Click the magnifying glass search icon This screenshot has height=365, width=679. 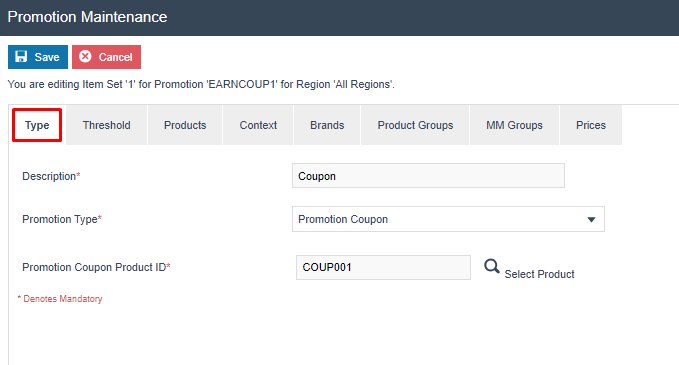click(491, 266)
